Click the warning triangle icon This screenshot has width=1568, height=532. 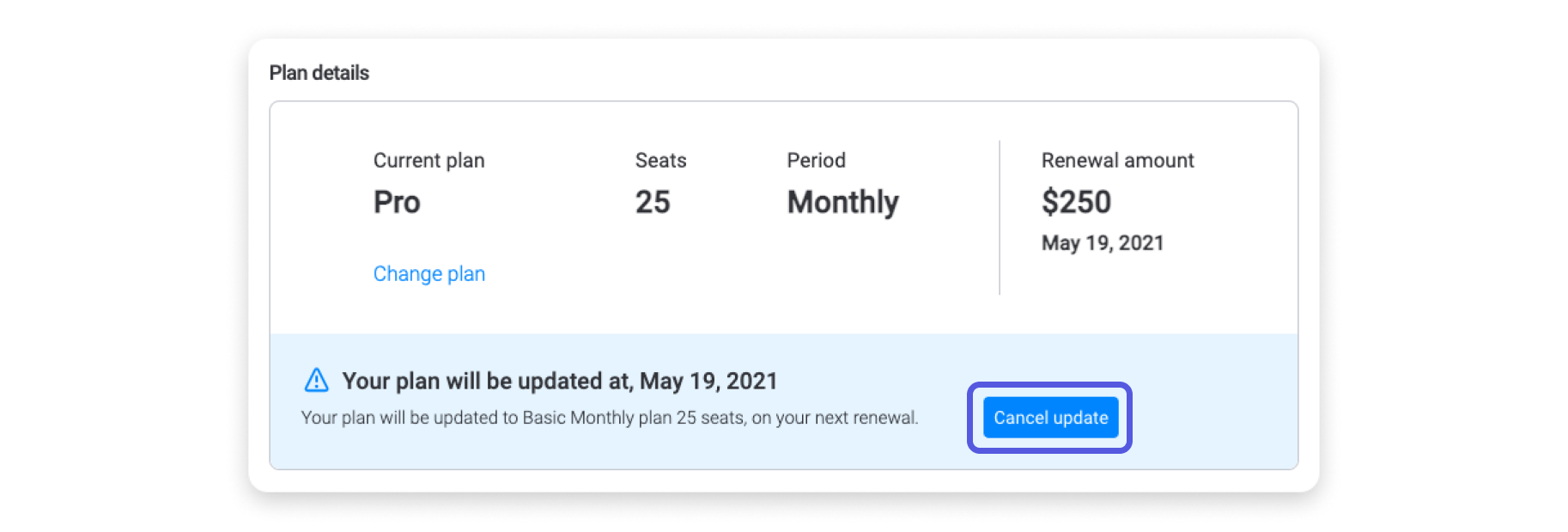coord(317,380)
